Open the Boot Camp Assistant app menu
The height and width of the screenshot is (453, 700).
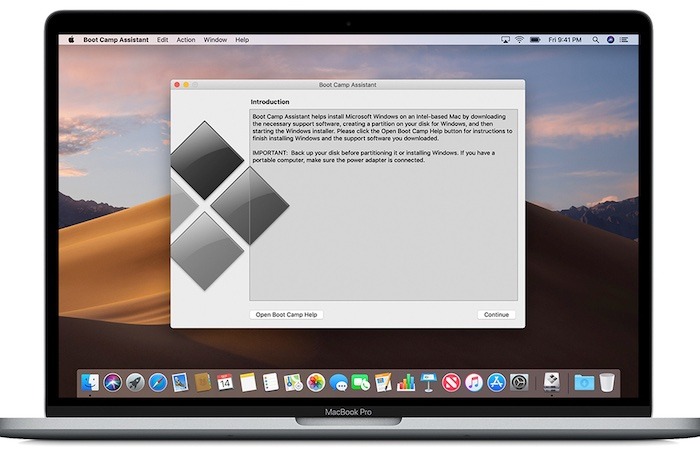coord(116,40)
